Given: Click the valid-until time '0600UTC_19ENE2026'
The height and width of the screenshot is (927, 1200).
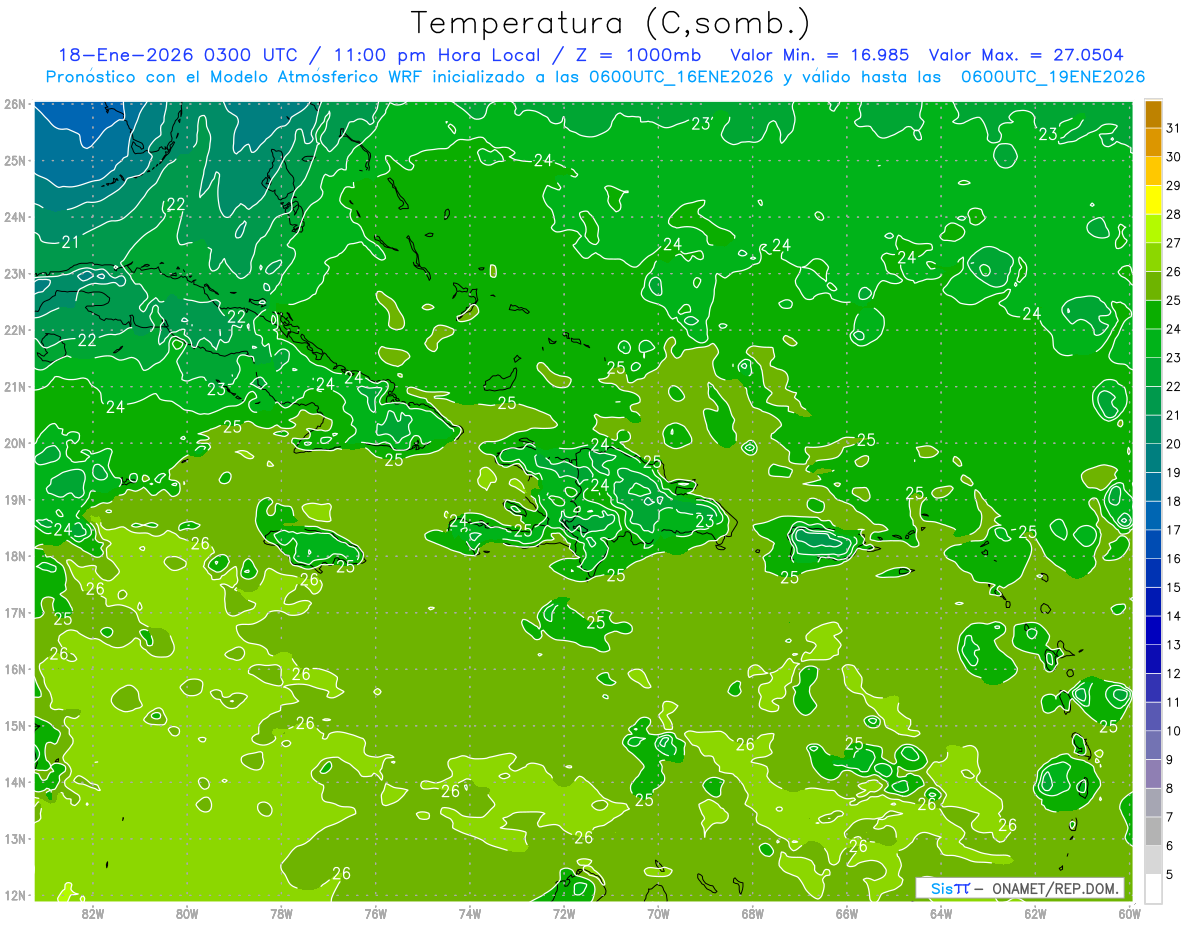Looking at the screenshot, I should [x=1054, y=77].
